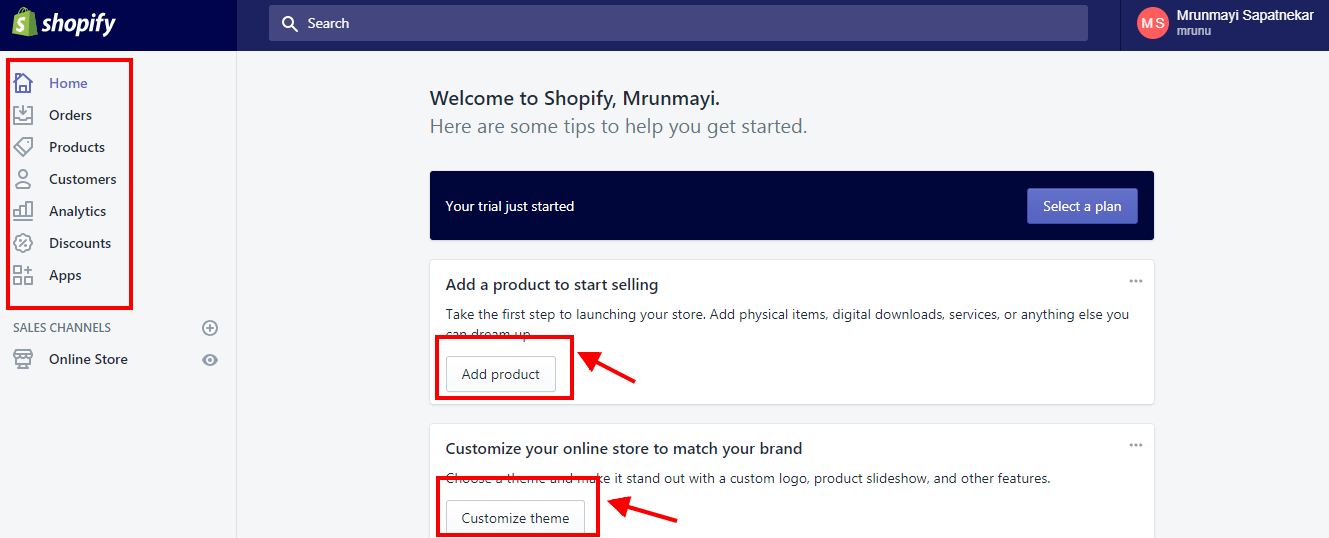This screenshot has width=1329, height=538.
Task: Click the Home house icon in sidebar
Action: (23, 83)
